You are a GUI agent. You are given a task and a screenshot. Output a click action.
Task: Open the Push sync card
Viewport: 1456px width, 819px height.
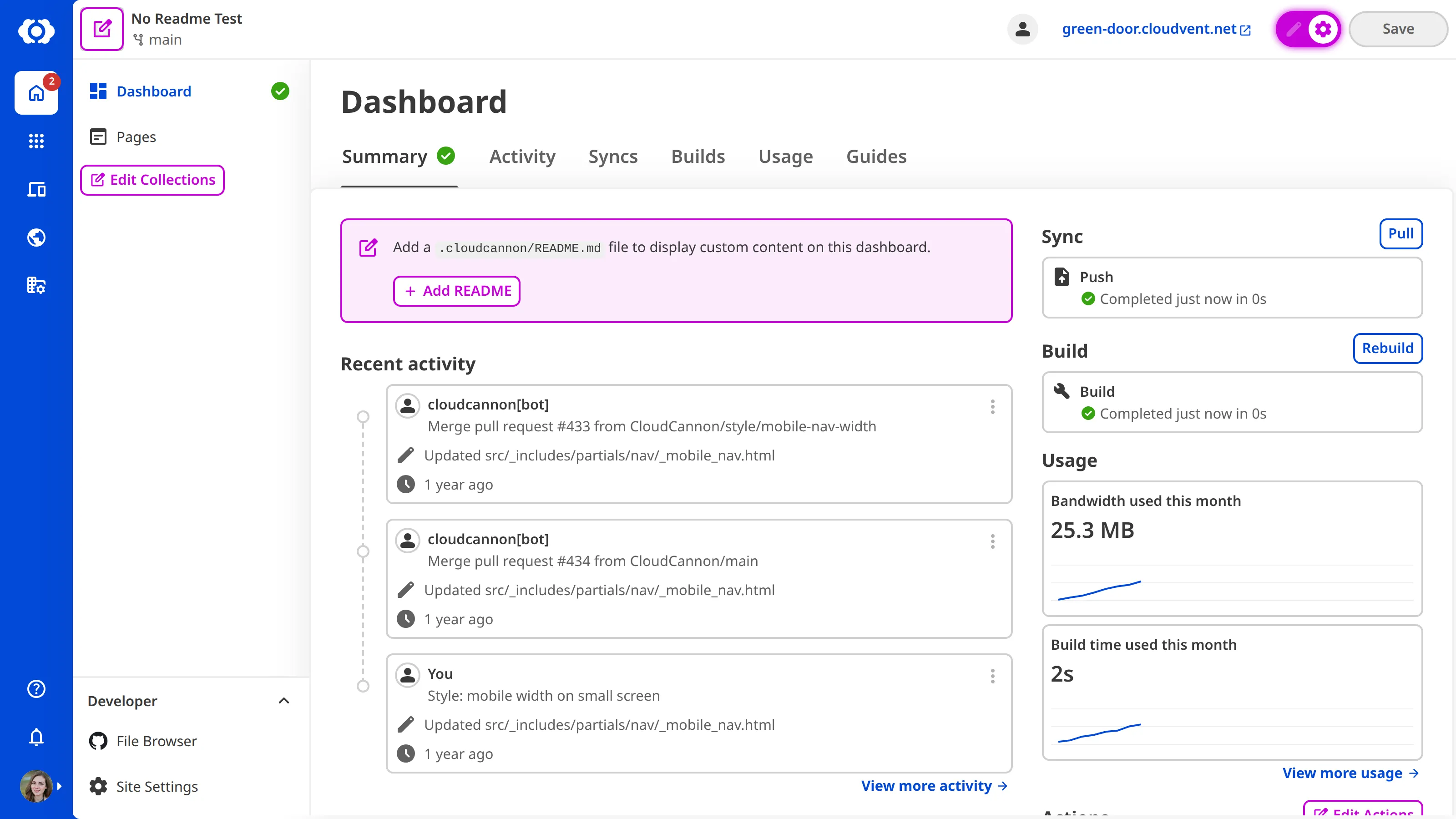point(1232,288)
